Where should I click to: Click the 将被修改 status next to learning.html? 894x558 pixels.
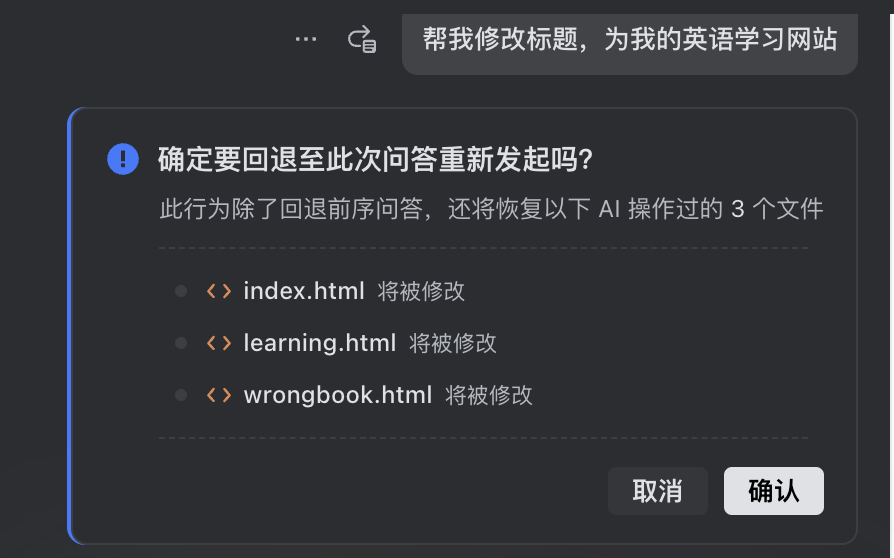pyautogui.click(x=453, y=343)
